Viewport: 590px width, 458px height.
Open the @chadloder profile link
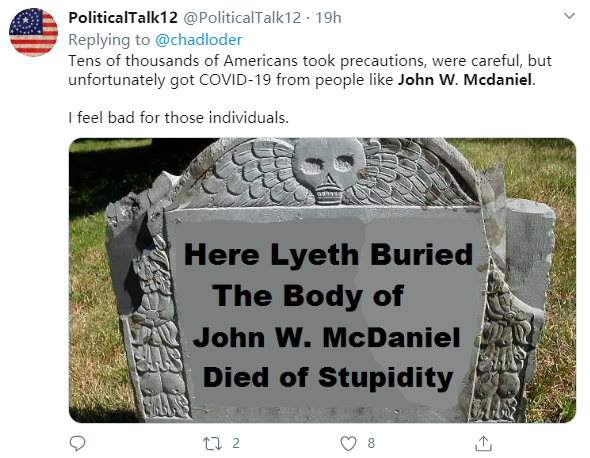pos(199,40)
